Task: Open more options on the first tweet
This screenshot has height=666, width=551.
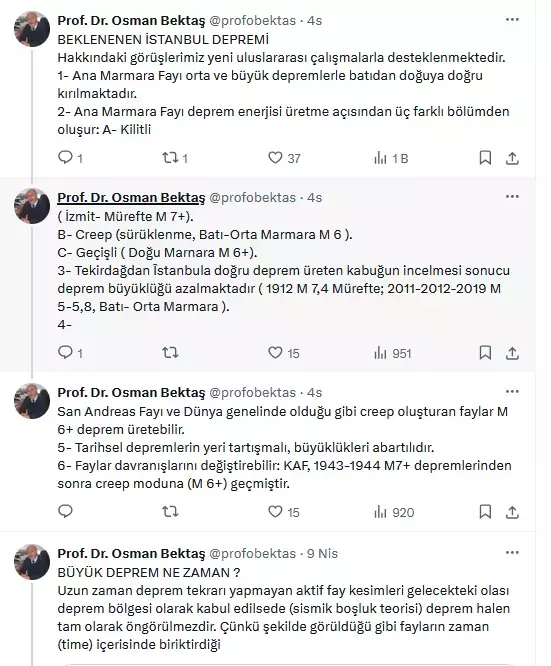Action: coord(512,20)
